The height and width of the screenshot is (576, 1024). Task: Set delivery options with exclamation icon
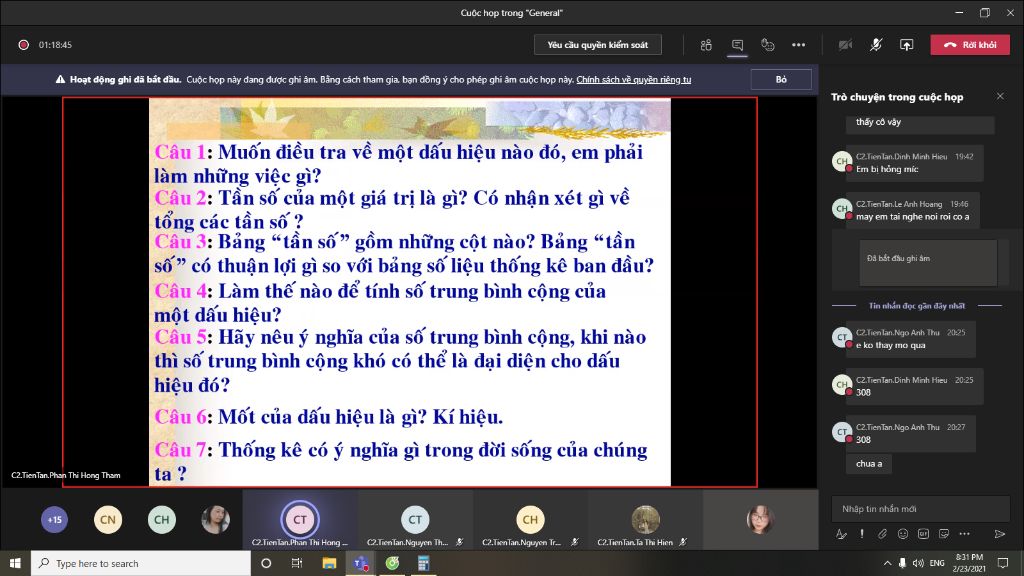pyautogui.click(x=862, y=534)
